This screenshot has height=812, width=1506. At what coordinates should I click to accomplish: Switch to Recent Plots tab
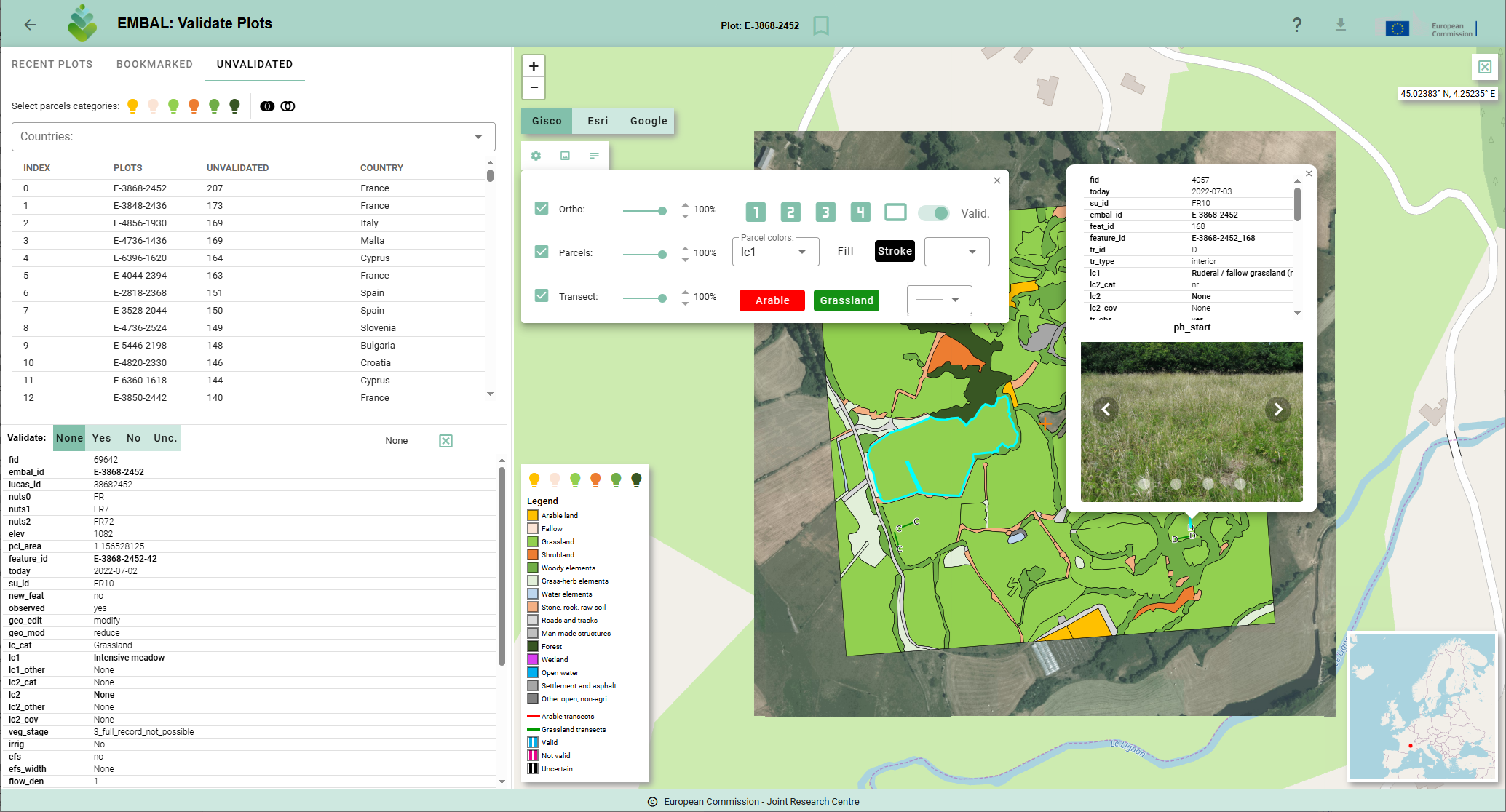pos(52,64)
